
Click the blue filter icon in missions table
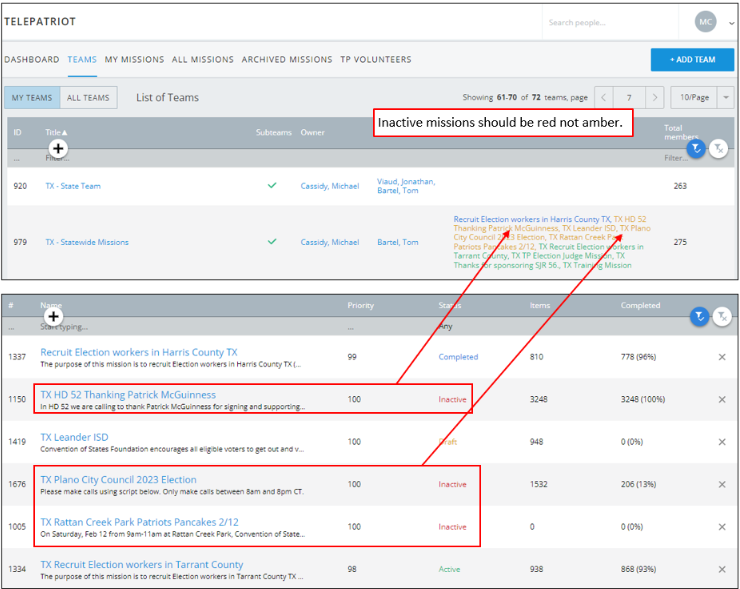point(700,316)
